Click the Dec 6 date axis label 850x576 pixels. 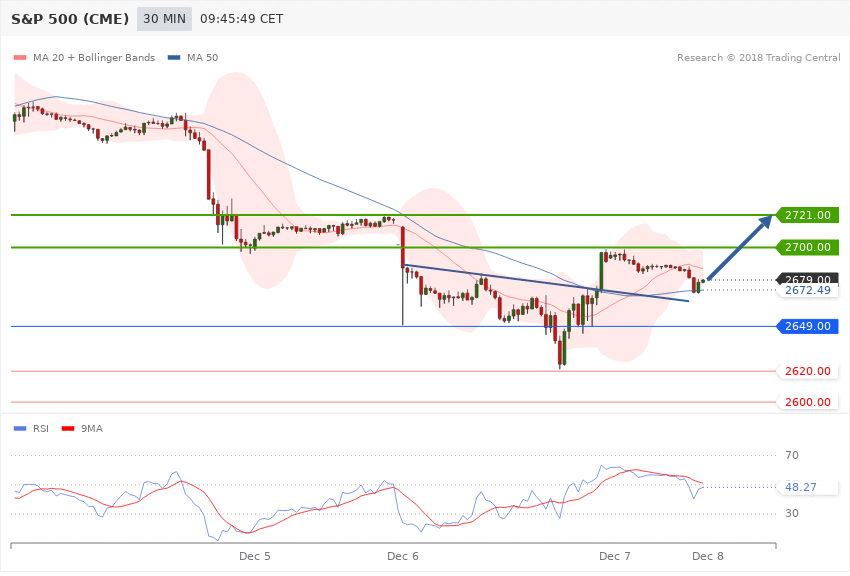(x=403, y=556)
